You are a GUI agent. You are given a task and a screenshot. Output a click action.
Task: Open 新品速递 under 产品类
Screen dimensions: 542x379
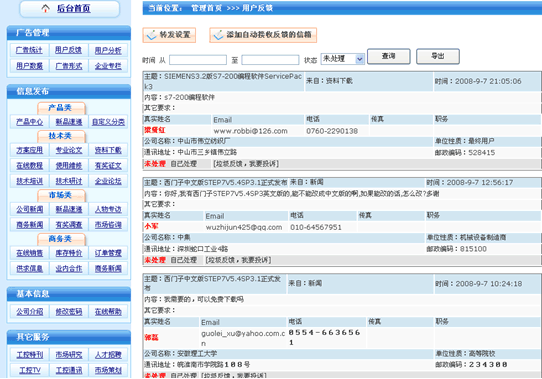(x=69, y=122)
